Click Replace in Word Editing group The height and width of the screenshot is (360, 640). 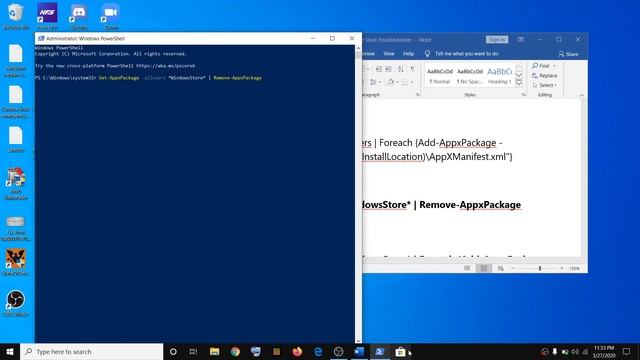point(544,76)
